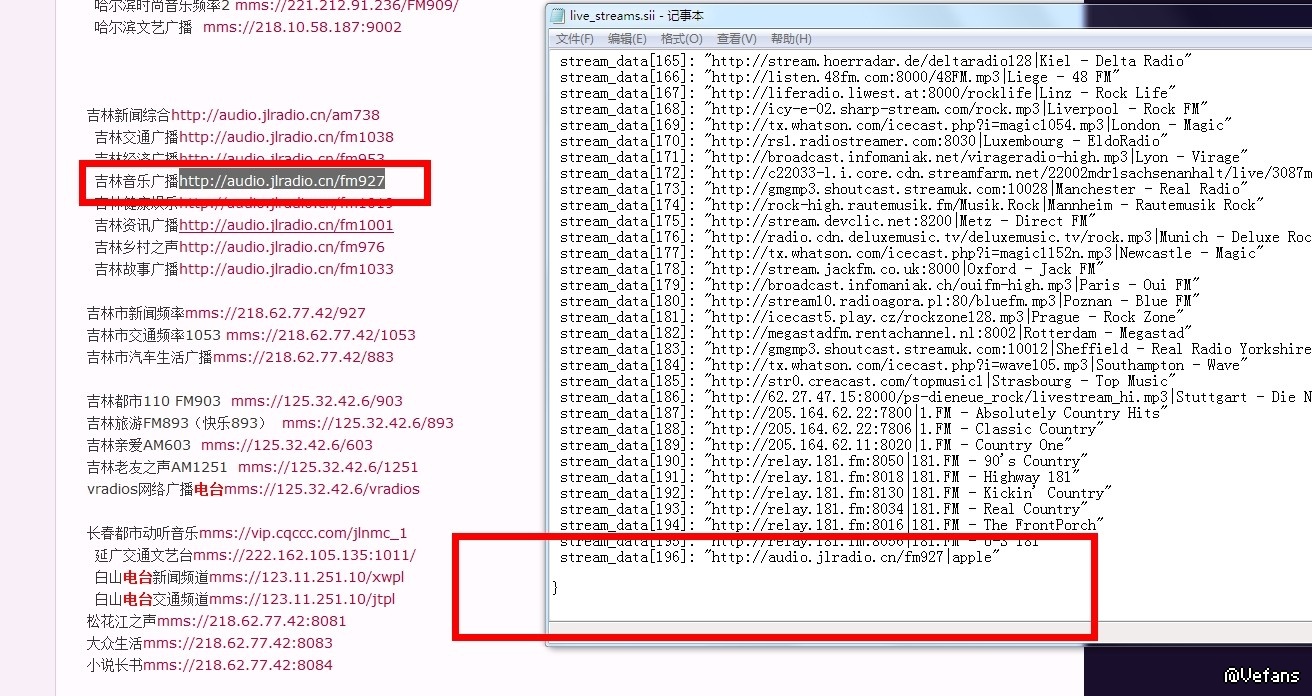Image resolution: width=1312 pixels, height=696 pixels.
Task: Click the 哈尔滨文艺广播 station label
Action: point(144,27)
